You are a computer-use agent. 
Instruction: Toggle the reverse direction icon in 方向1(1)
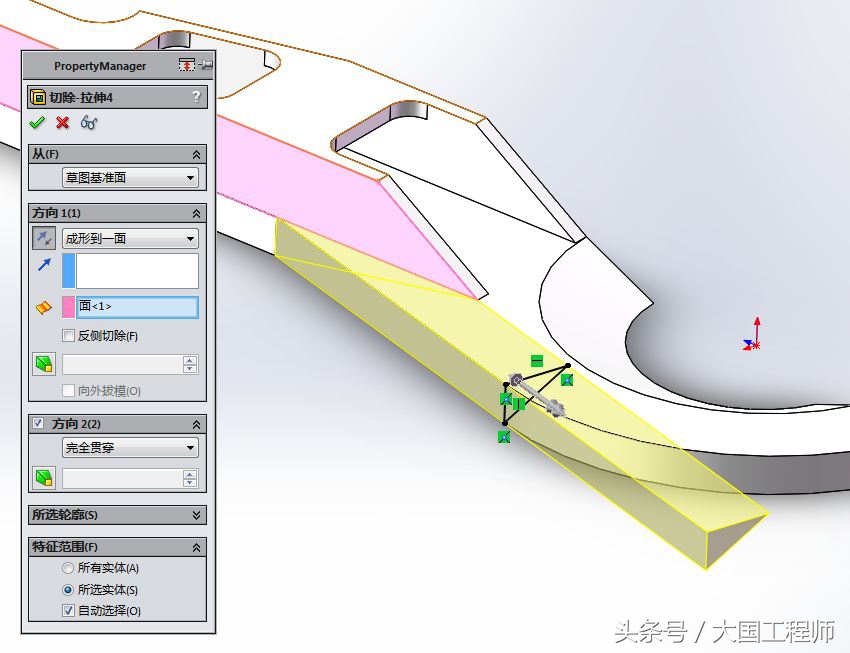(42, 238)
